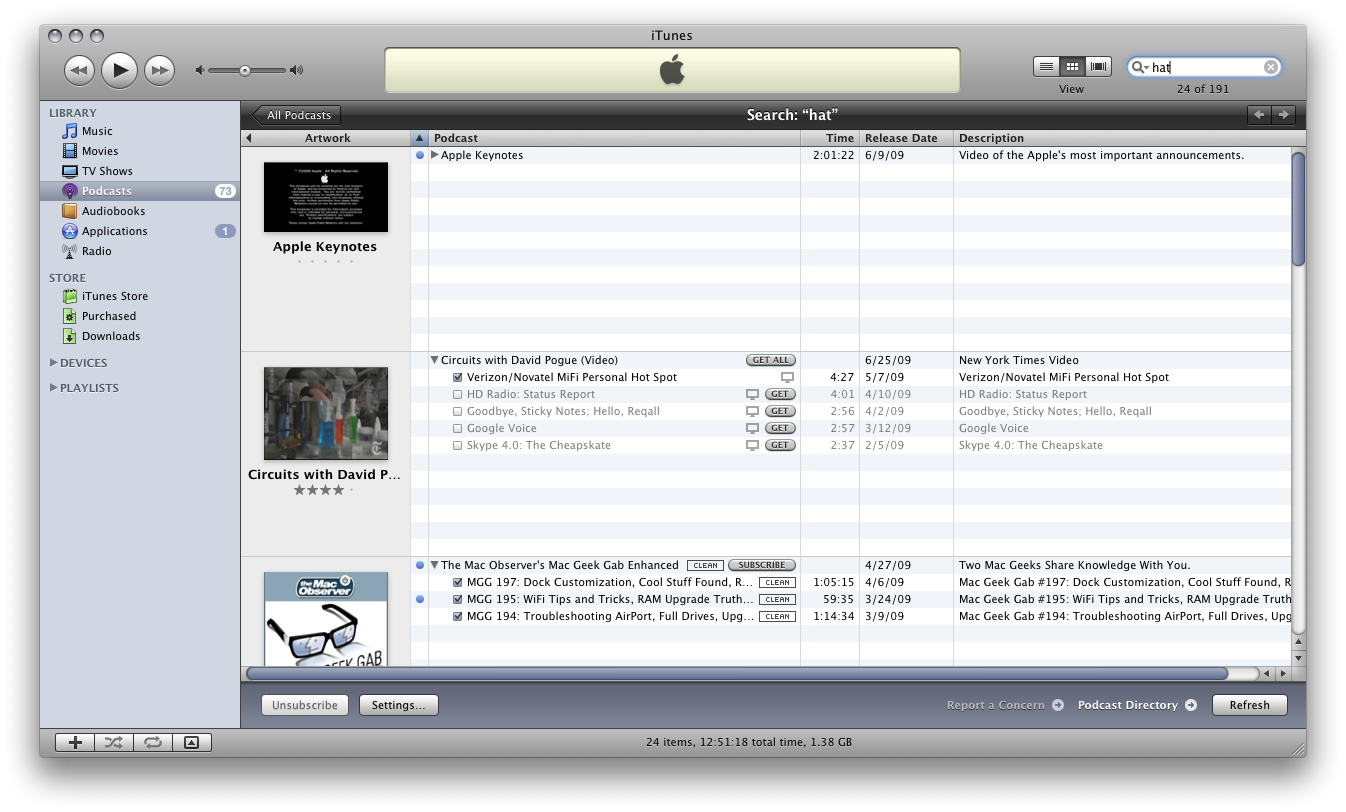Click Apple Keynotes artwork thumbnail
The height and width of the screenshot is (812, 1346).
[326, 197]
